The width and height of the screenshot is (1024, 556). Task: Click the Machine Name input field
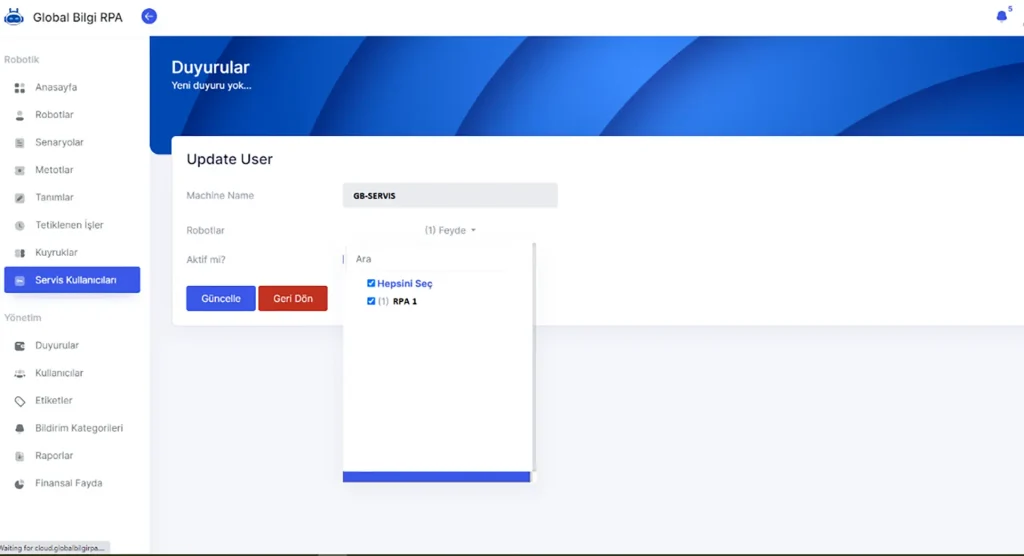(450, 195)
